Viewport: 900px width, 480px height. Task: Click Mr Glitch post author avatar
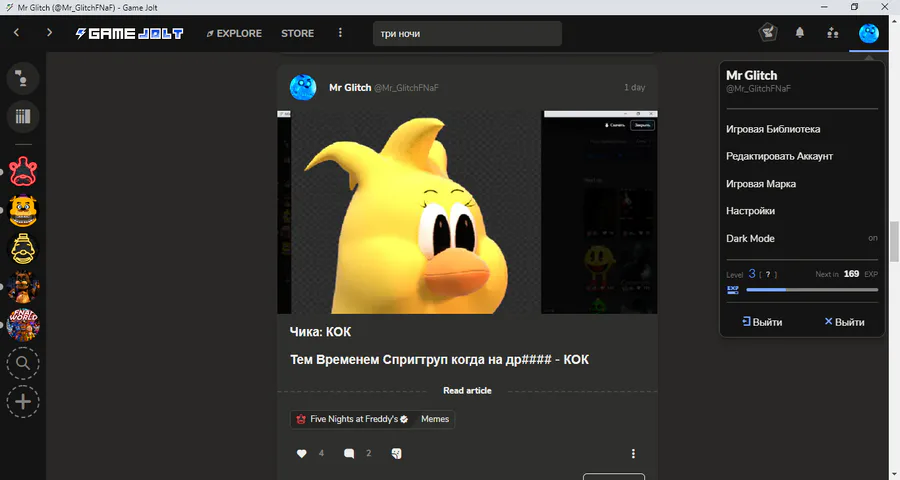[303, 87]
